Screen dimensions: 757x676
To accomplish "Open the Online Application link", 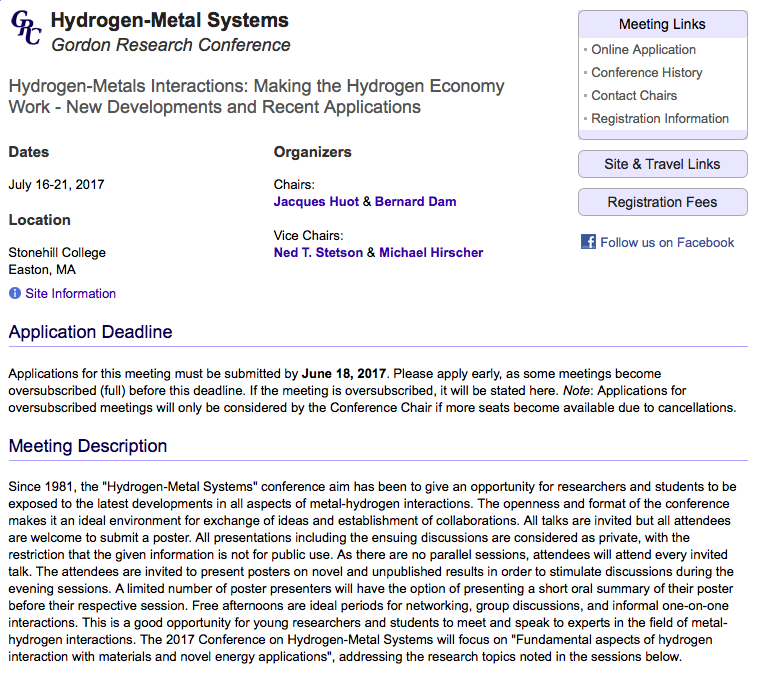I will (x=643, y=50).
